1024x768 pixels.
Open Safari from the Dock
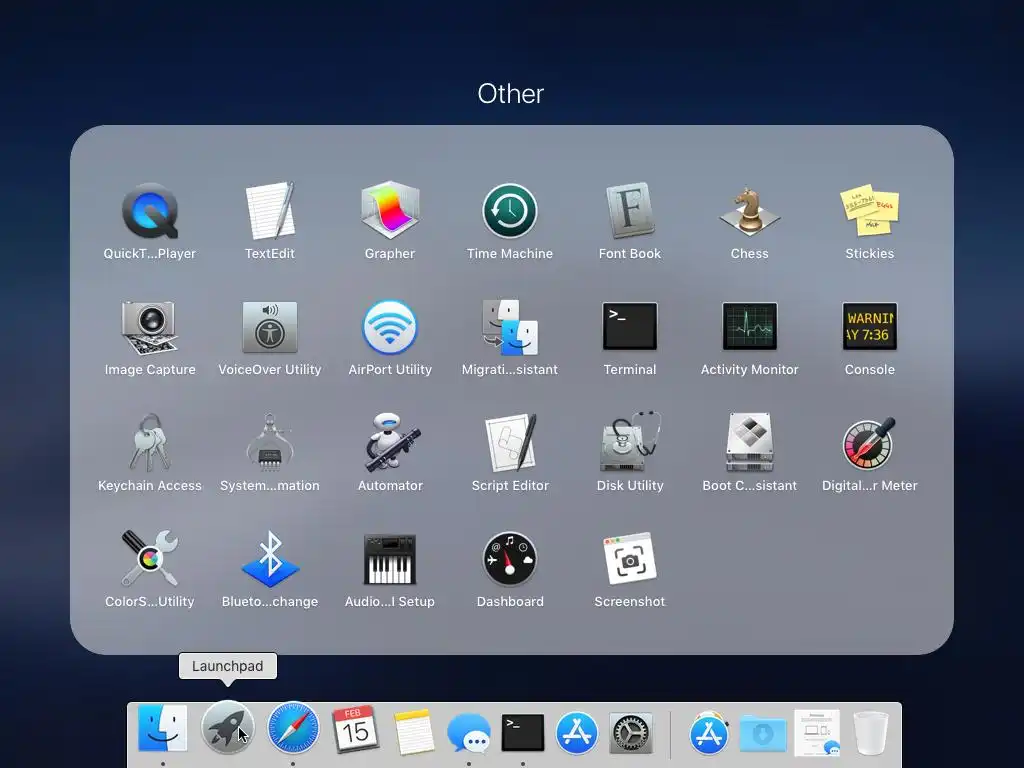293,728
